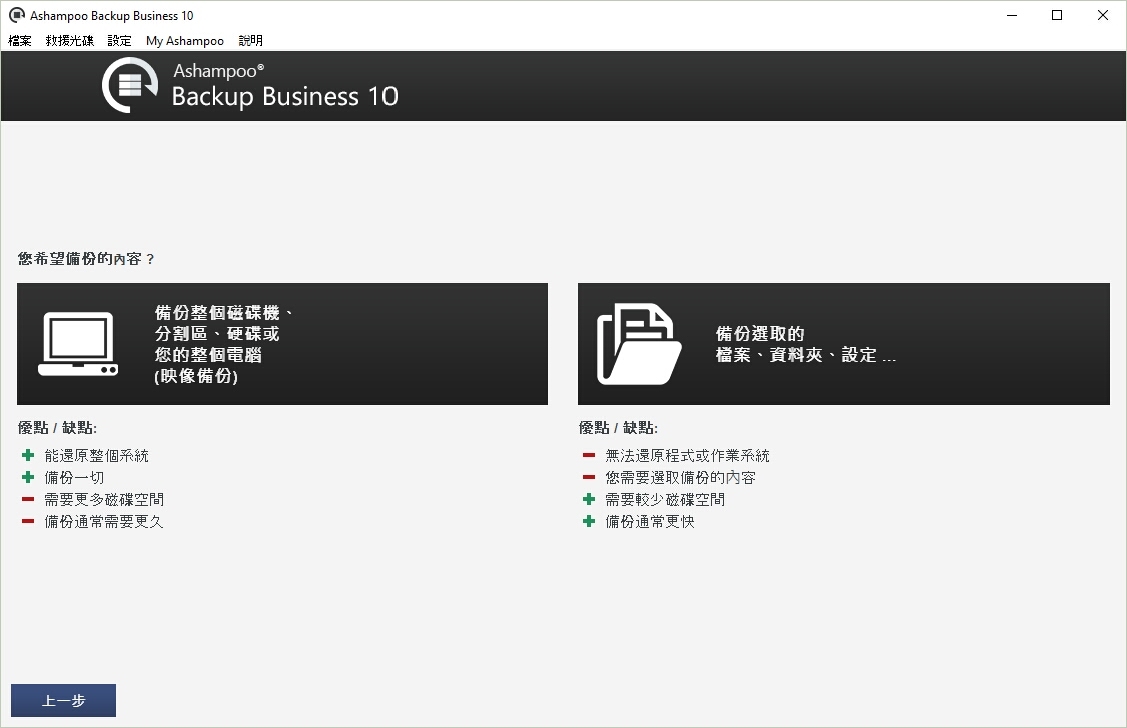Click the text 備份通常需要更久
1127x728 pixels.
[x=104, y=522]
